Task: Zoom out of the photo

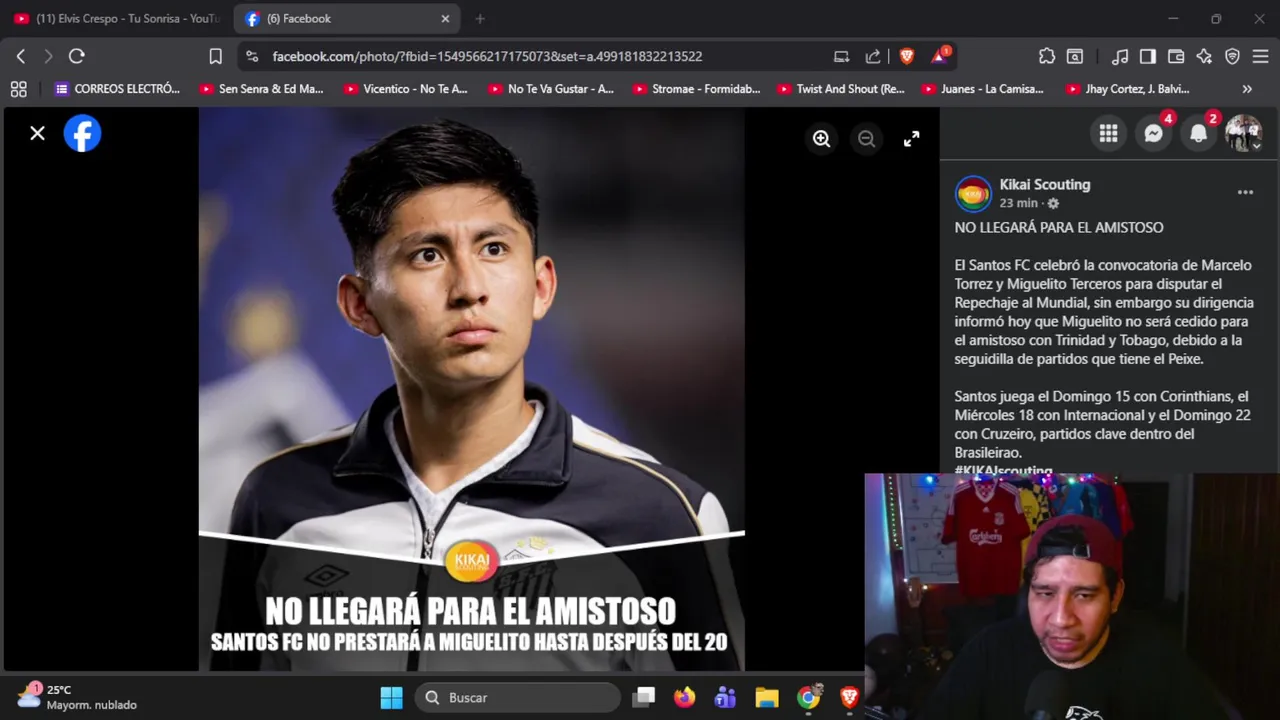Action: point(866,139)
